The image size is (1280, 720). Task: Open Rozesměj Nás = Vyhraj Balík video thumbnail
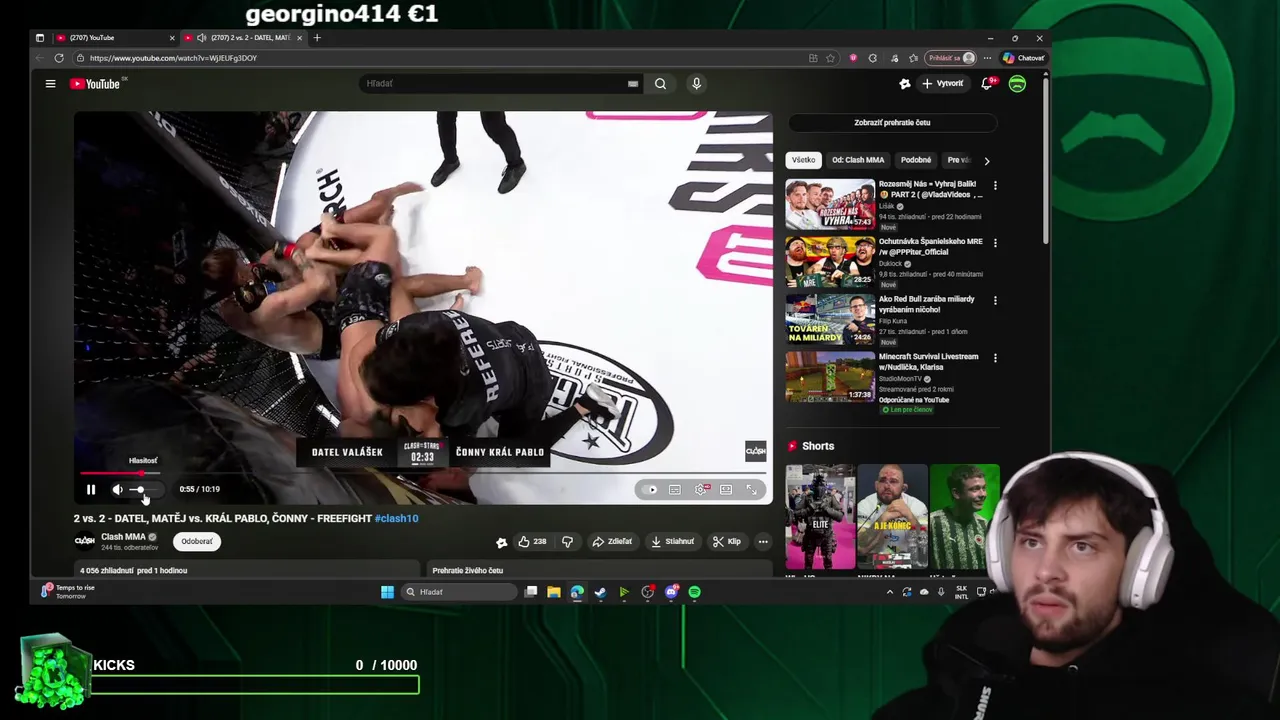(x=830, y=205)
